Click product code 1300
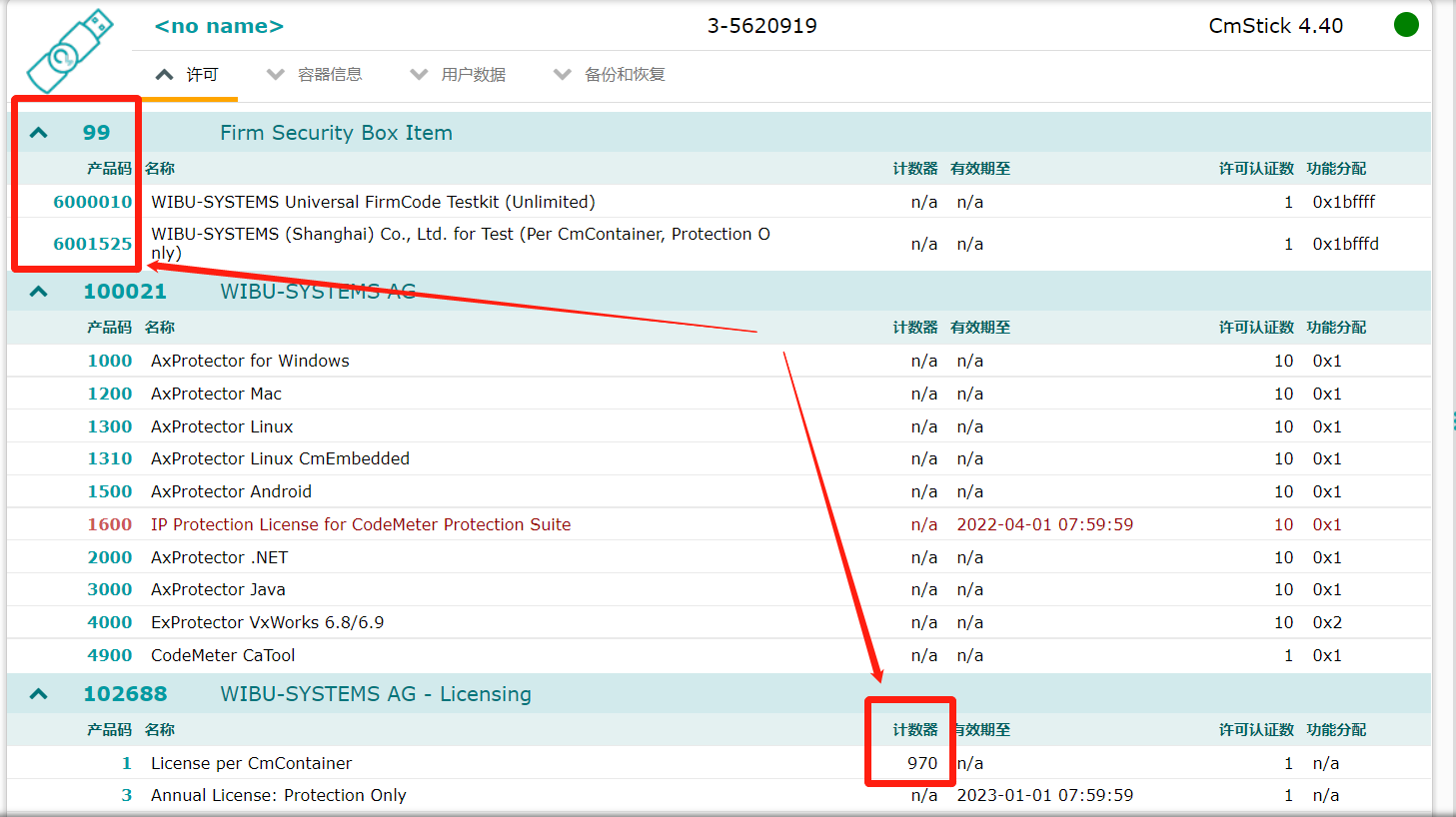Viewport: 1456px width, 817px height. point(110,426)
